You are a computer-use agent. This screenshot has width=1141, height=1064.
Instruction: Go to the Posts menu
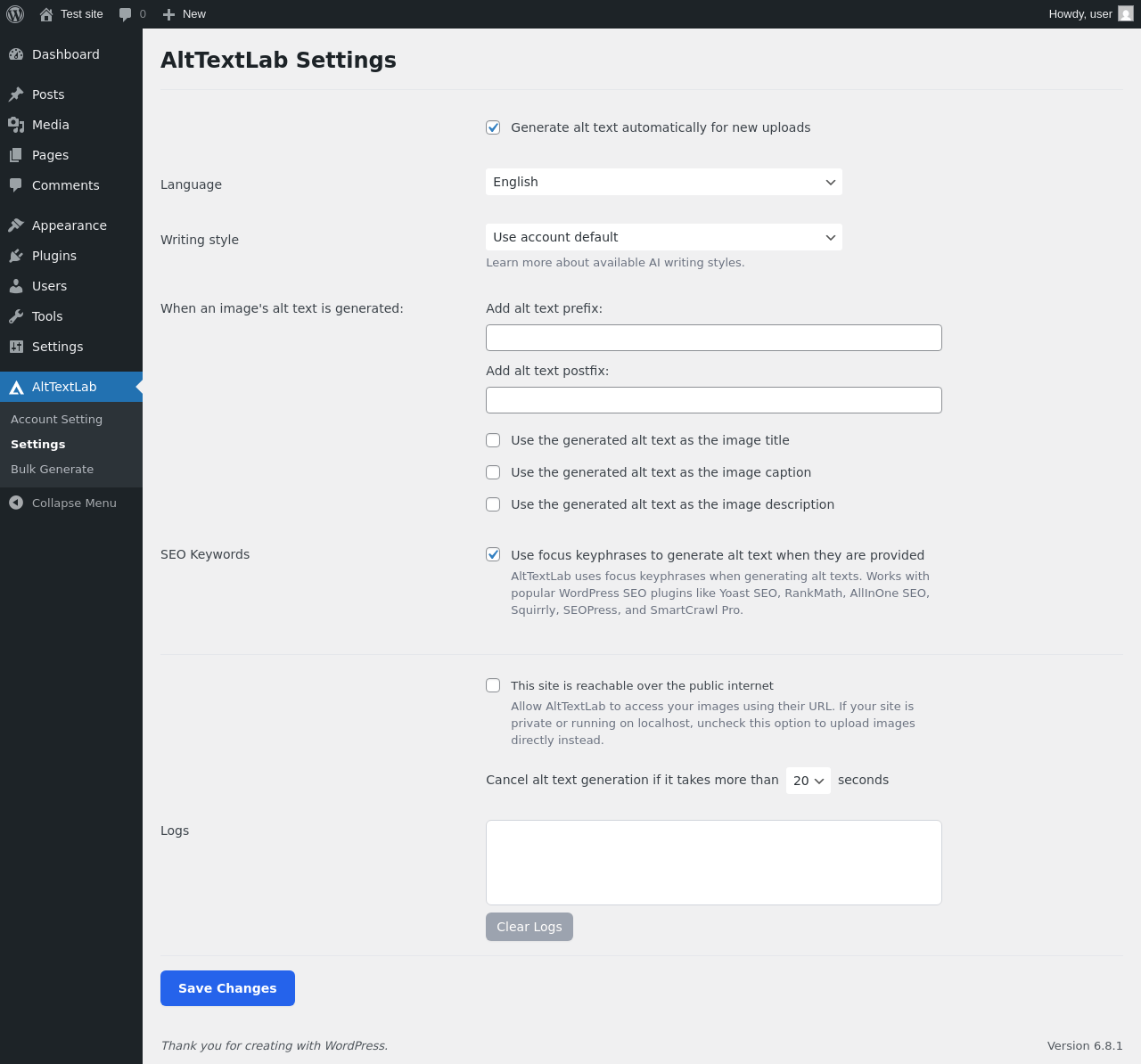click(x=48, y=94)
